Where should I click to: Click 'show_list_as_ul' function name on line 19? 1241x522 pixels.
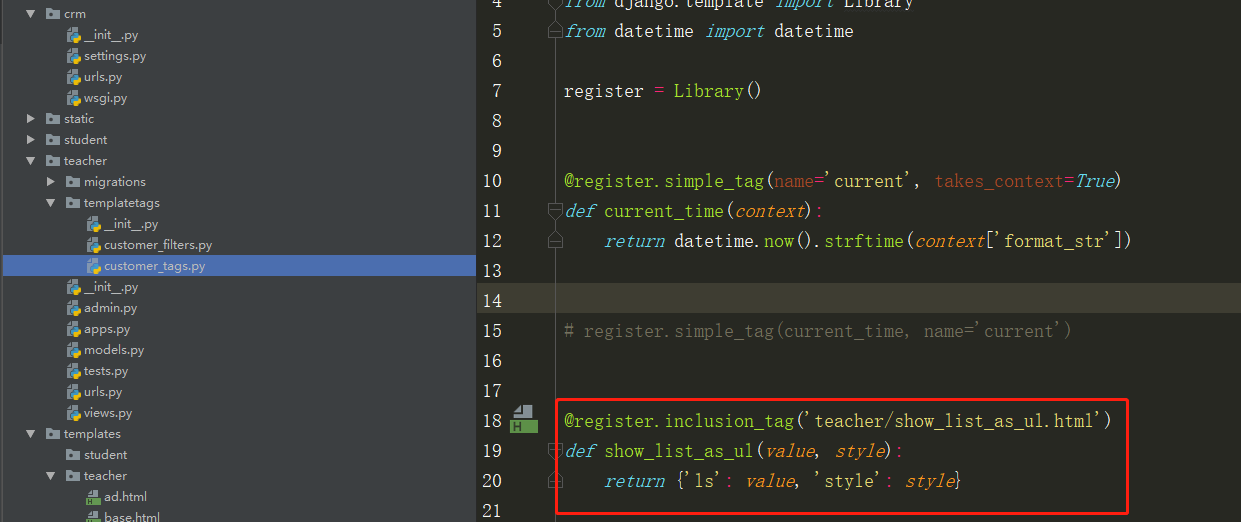679,451
